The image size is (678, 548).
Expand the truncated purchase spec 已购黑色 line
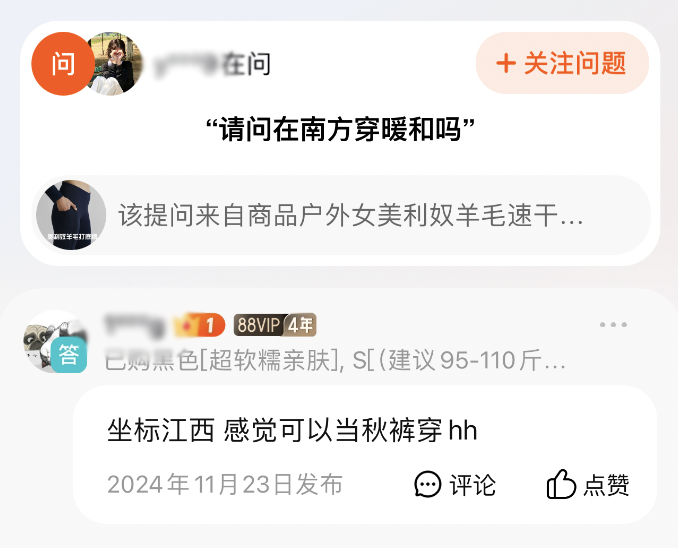pyautogui.click(x=335, y=360)
